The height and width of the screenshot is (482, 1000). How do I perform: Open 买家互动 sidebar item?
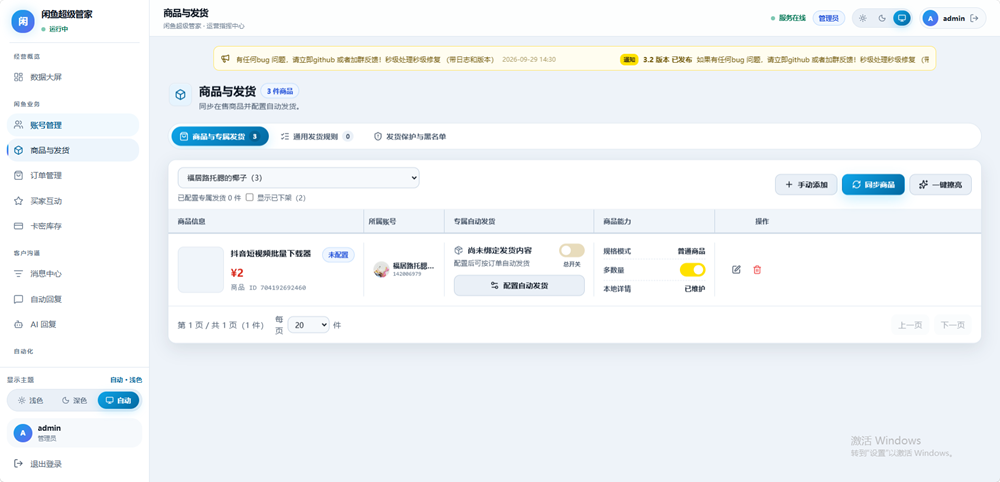point(73,201)
